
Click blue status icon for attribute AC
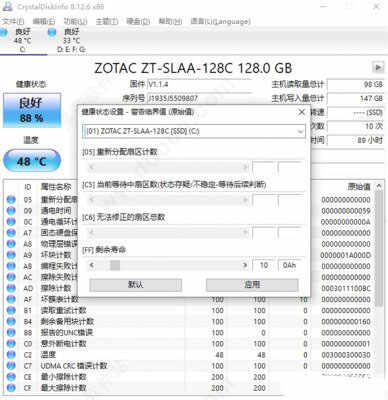pos(11,277)
